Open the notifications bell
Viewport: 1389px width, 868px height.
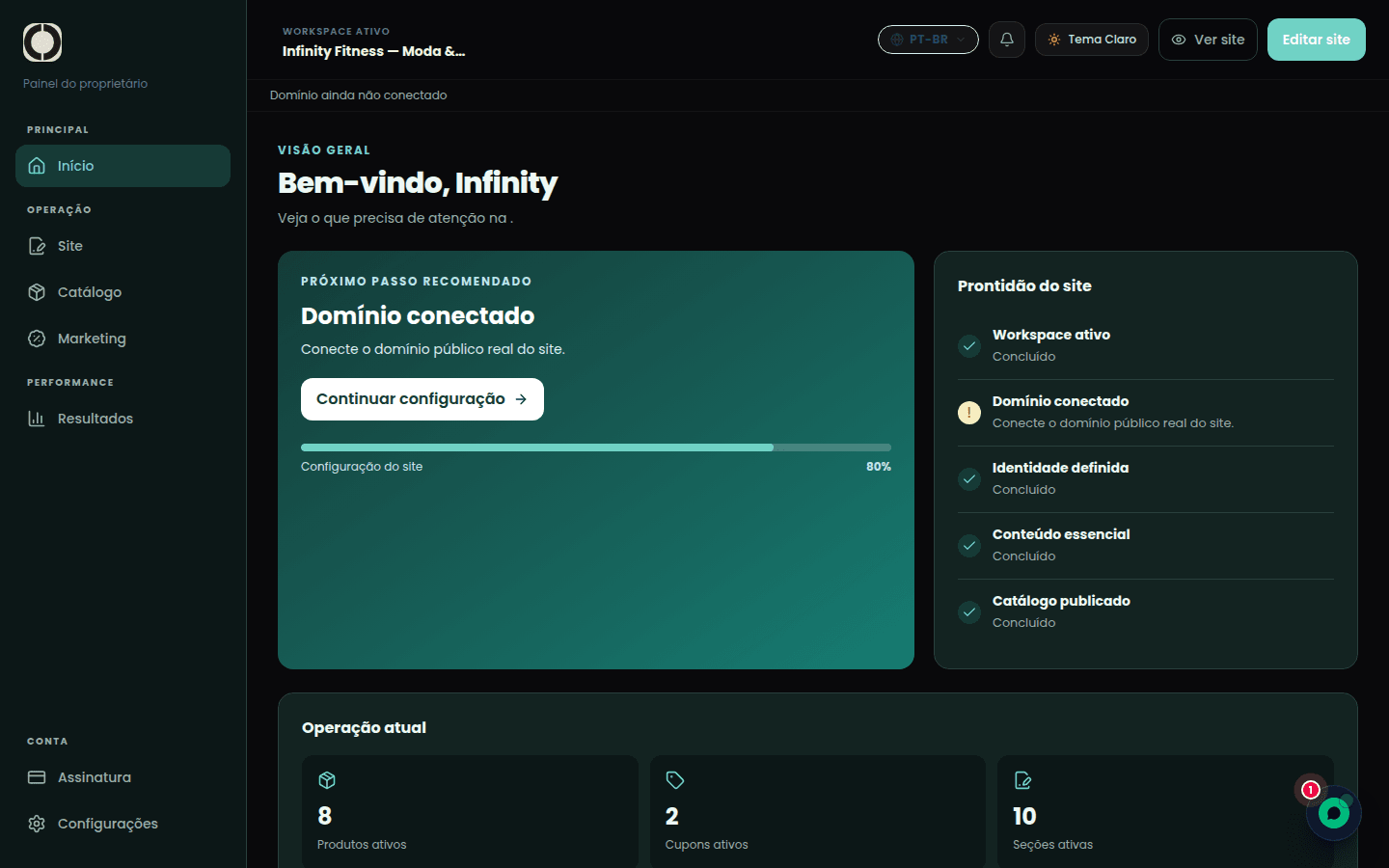click(x=1007, y=40)
